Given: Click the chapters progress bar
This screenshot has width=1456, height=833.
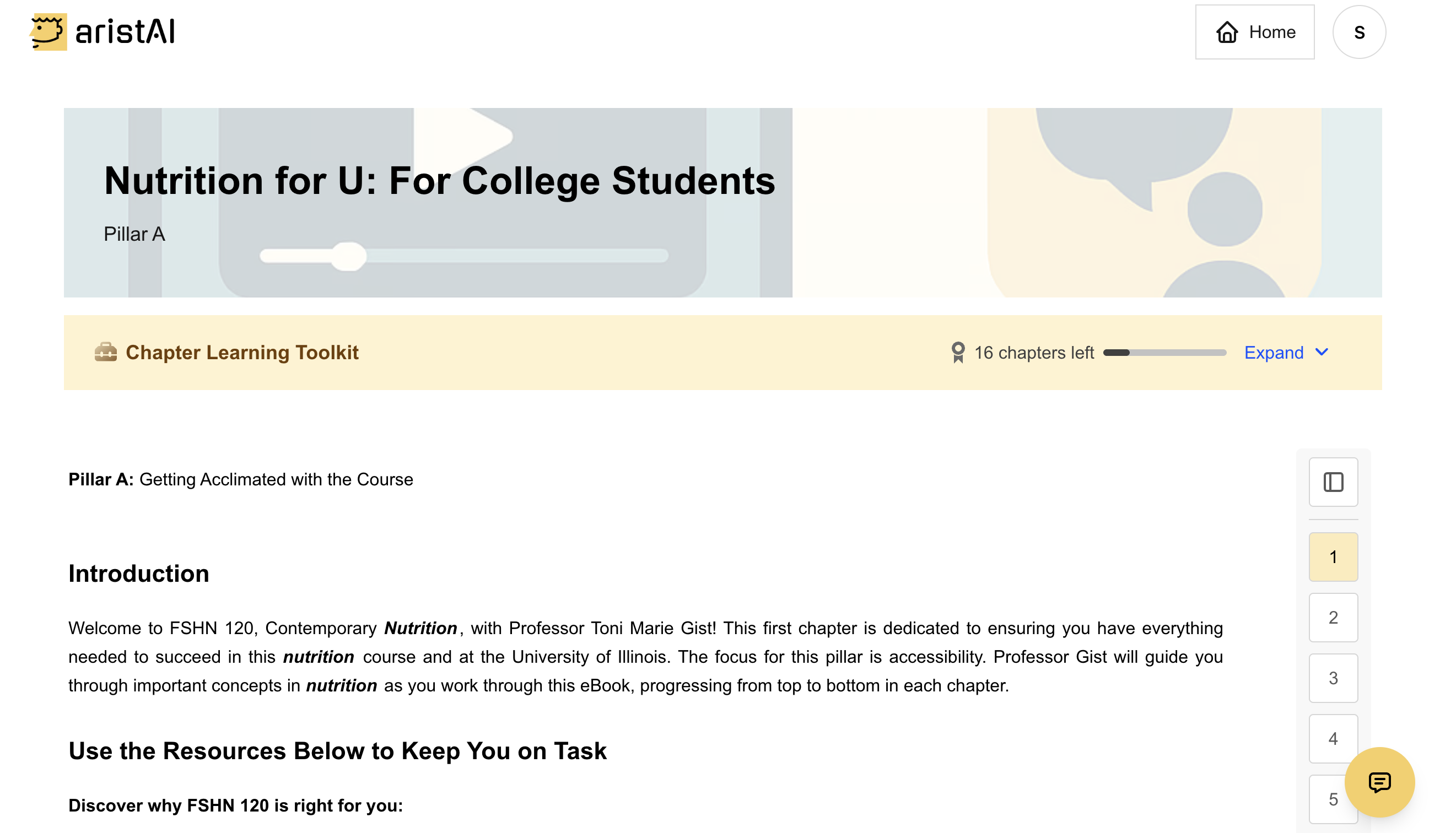Looking at the screenshot, I should coord(1164,353).
